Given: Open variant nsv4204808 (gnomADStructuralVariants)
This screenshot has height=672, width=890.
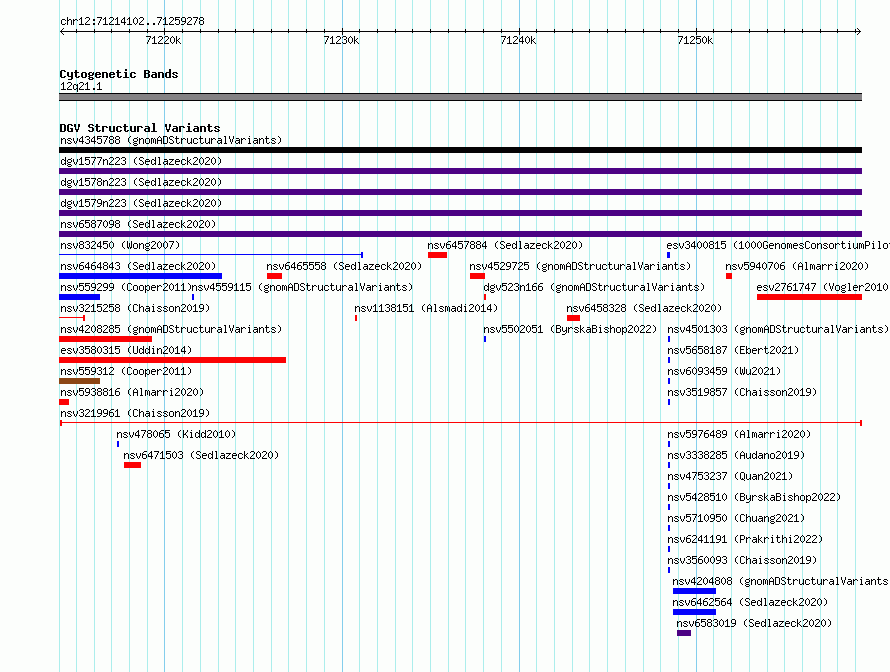Looking at the screenshot, I should coord(780,581).
